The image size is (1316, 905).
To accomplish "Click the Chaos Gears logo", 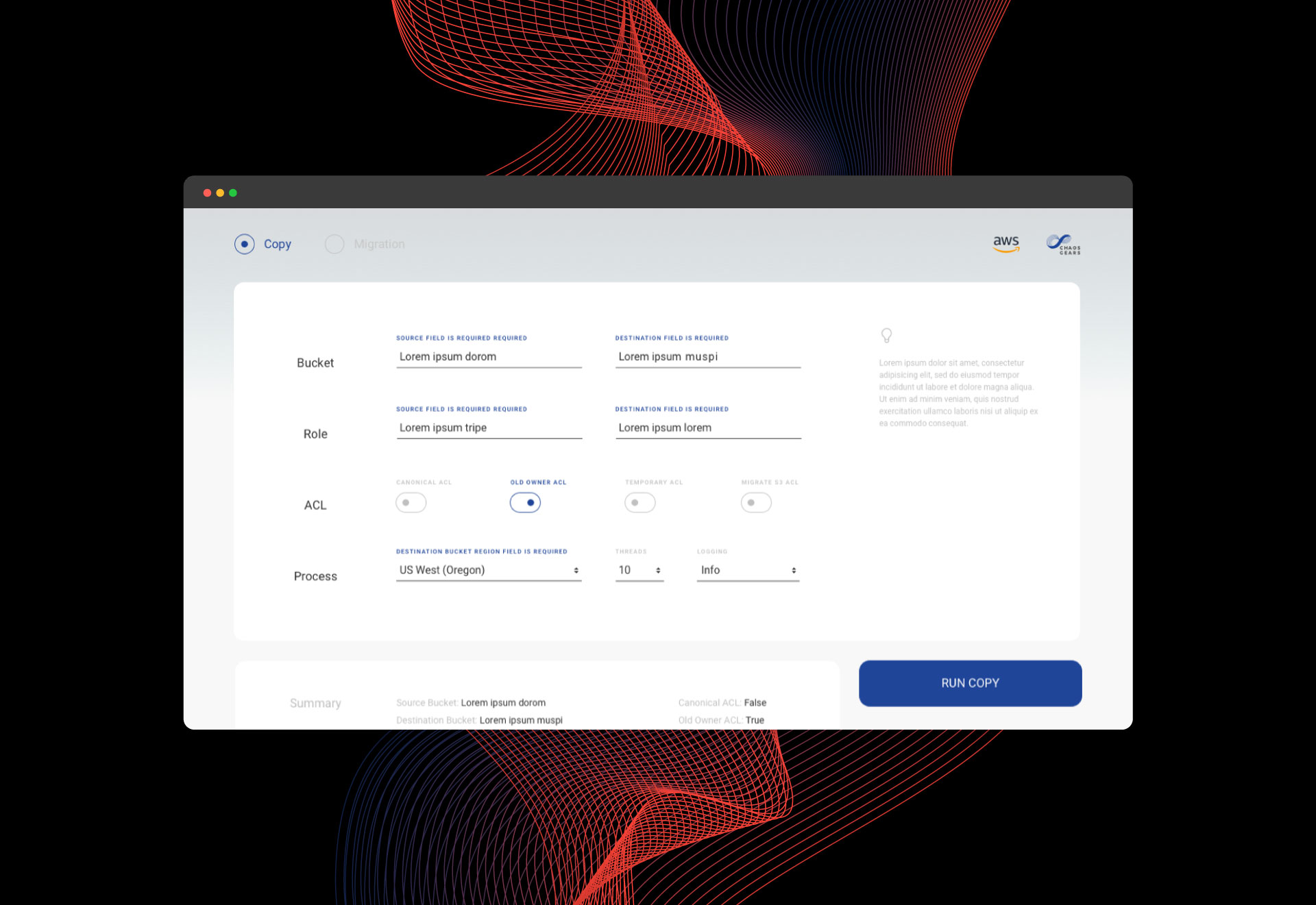I will click(x=1063, y=243).
